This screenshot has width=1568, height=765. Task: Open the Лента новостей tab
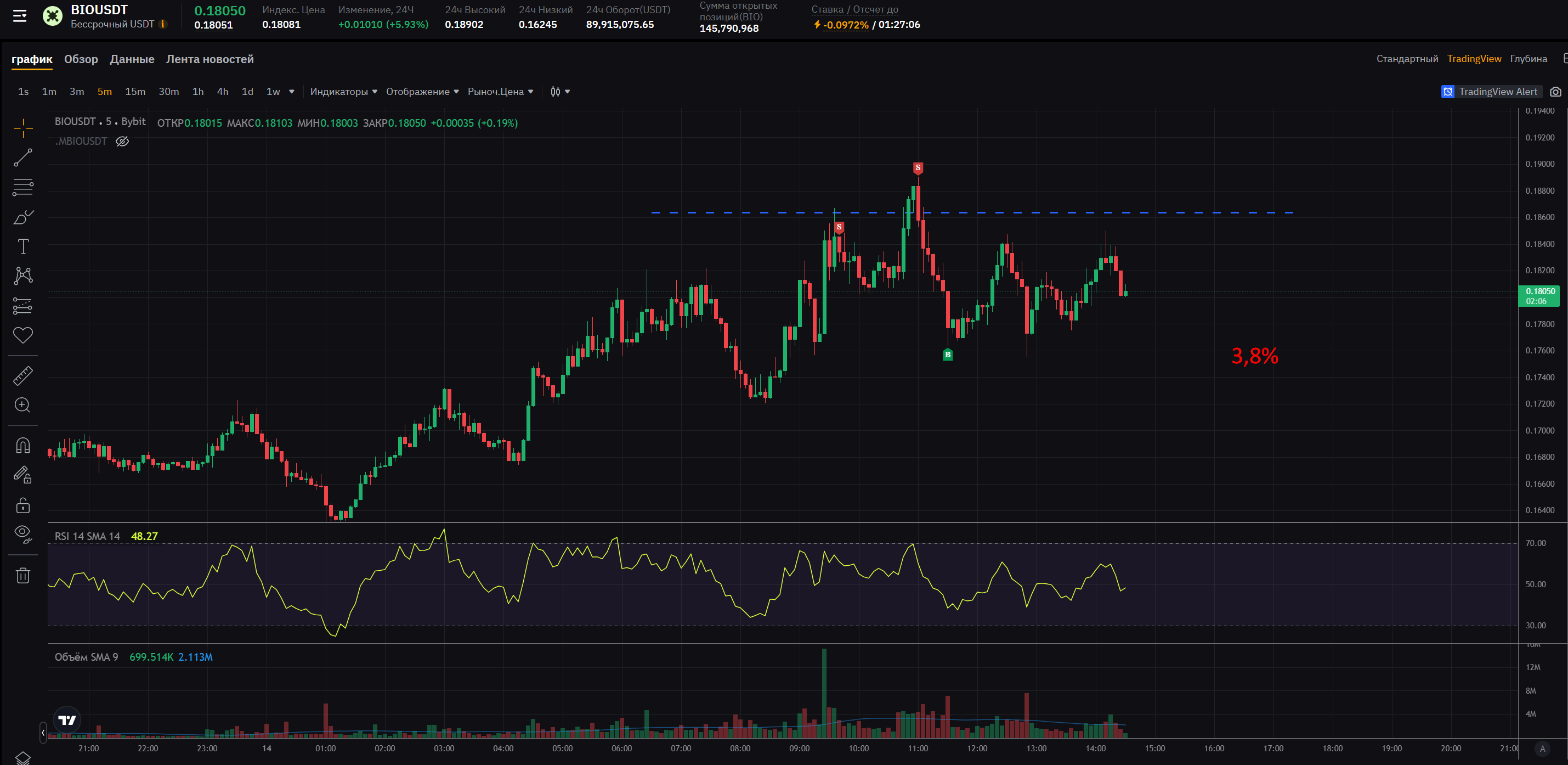[210, 59]
